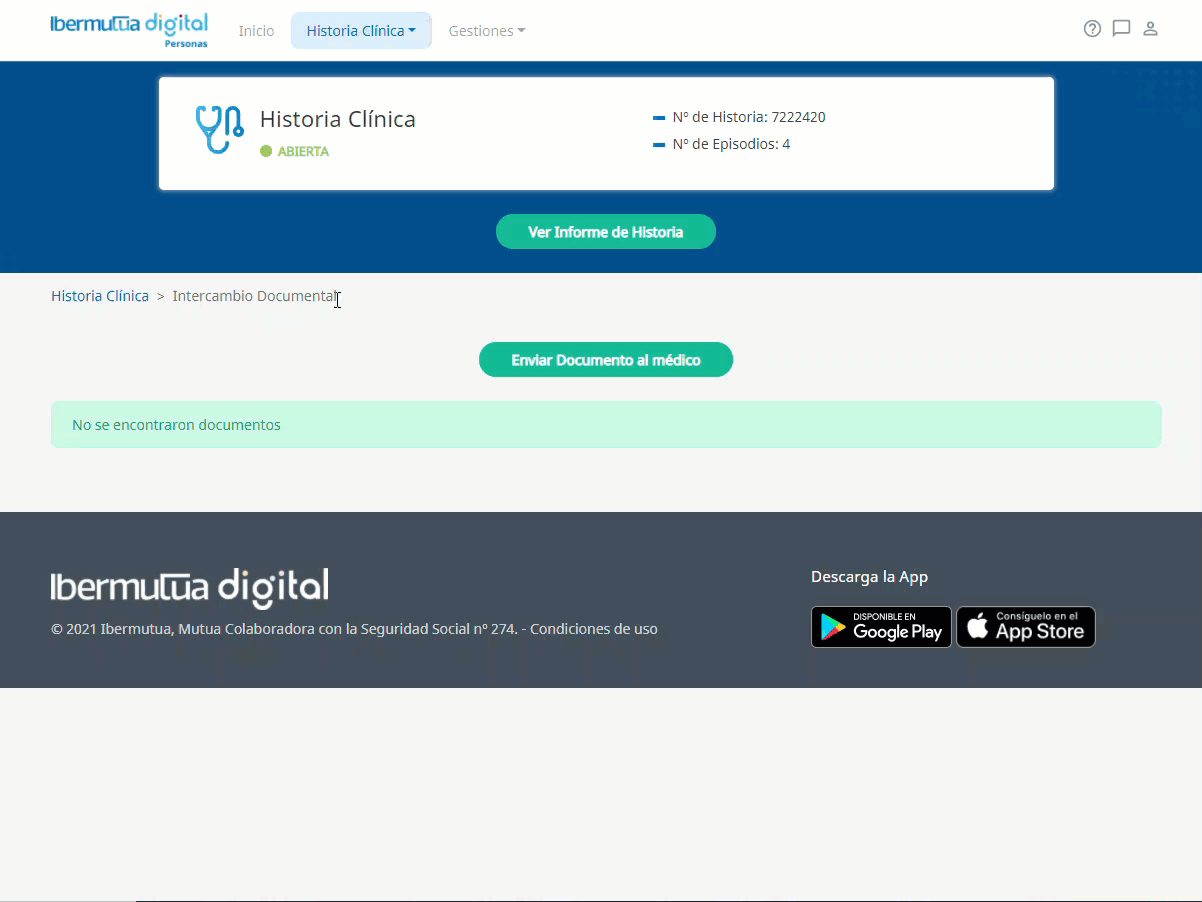Viewport: 1202px width, 902px height.
Task: Click the green ABIERTA status indicator
Action: [295, 151]
